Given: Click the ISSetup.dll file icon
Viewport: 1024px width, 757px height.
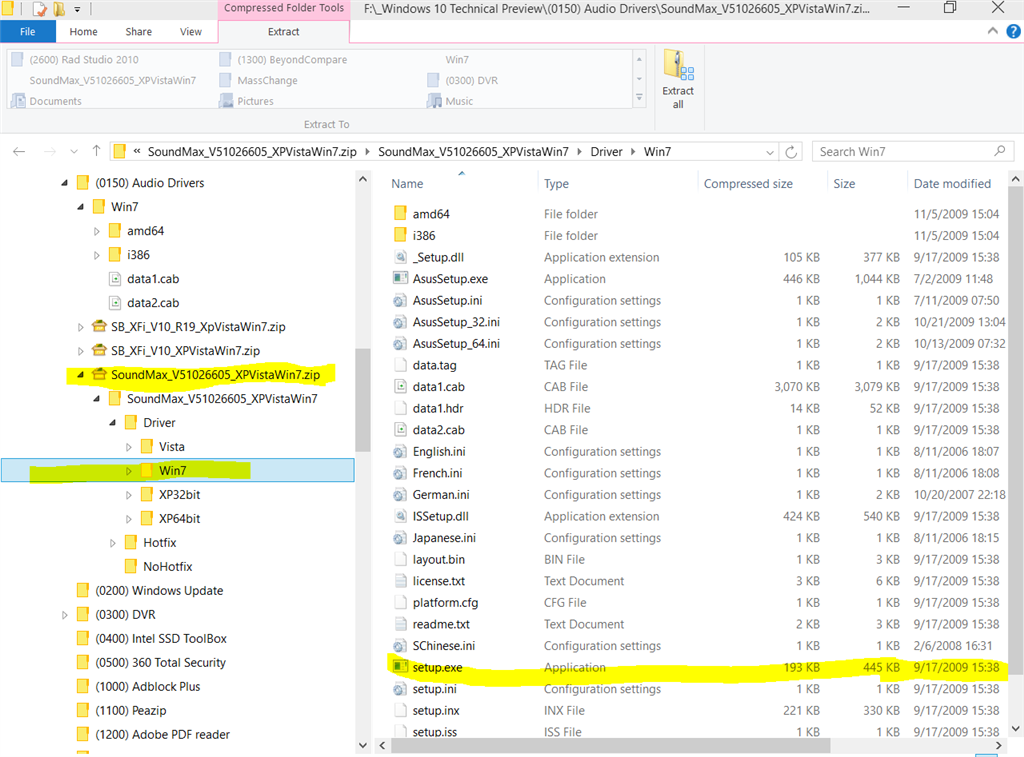Looking at the screenshot, I should point(400,515).
